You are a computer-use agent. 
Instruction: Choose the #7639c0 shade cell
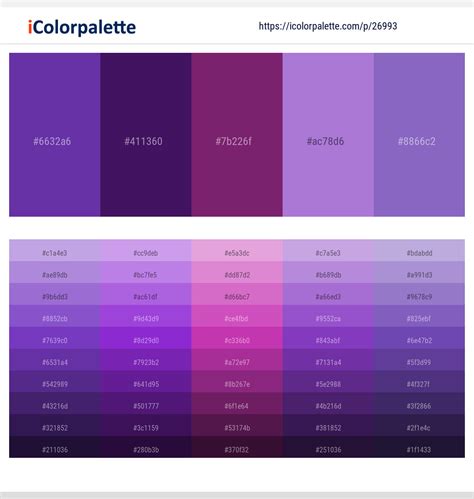[55, 338]
